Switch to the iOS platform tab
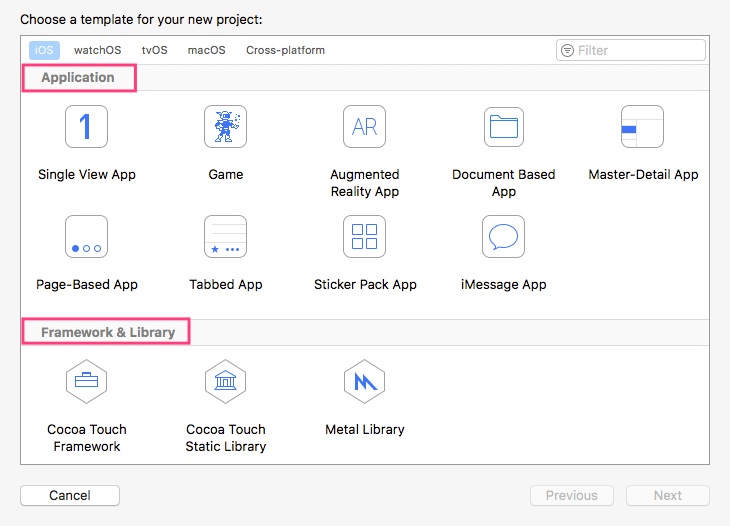The width and height of the screenshot is (730, 526). point(44,50)
